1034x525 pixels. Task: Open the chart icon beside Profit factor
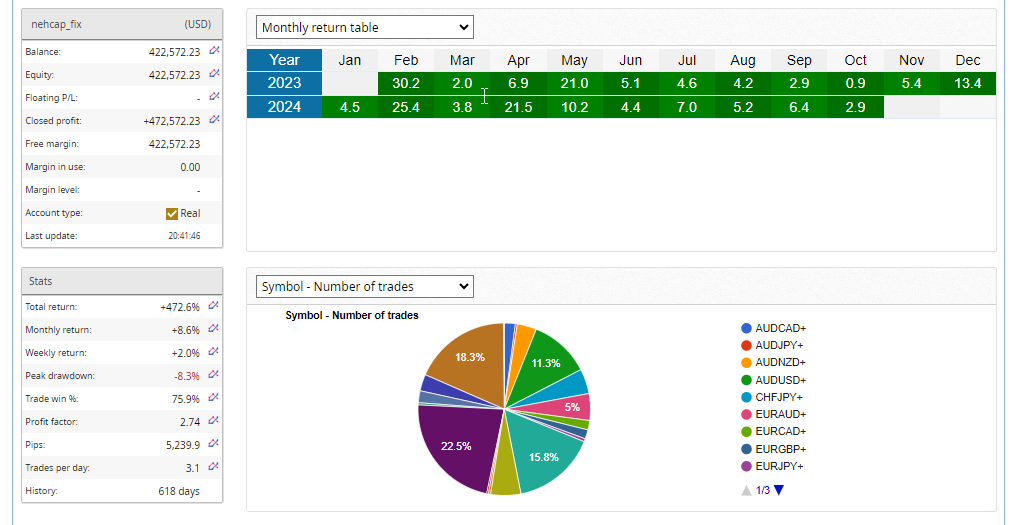coord(214,421)
